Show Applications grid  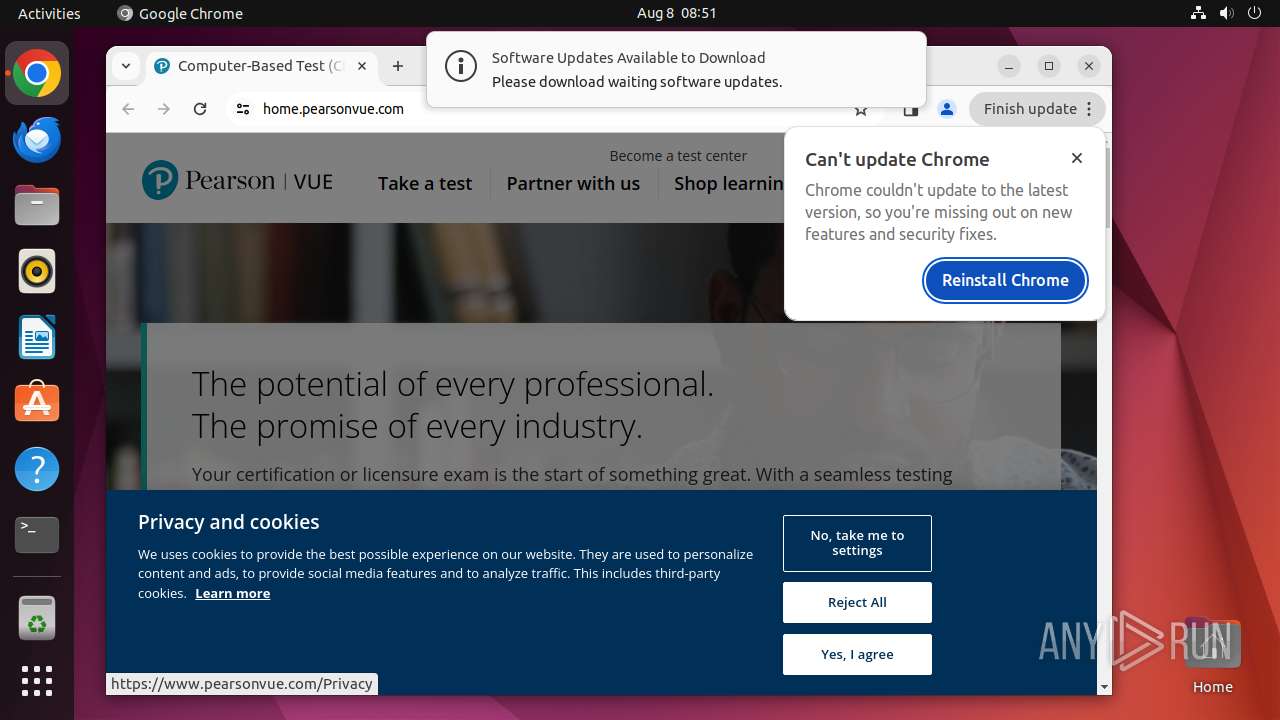tap(37, 681)
